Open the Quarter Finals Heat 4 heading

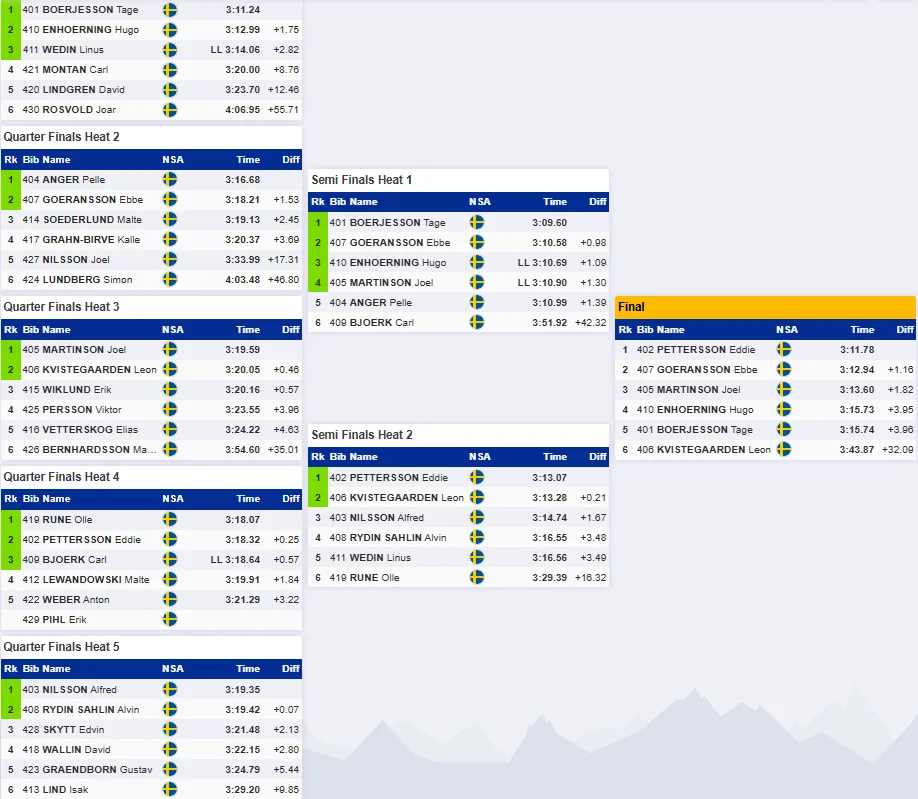click(61, 477)
